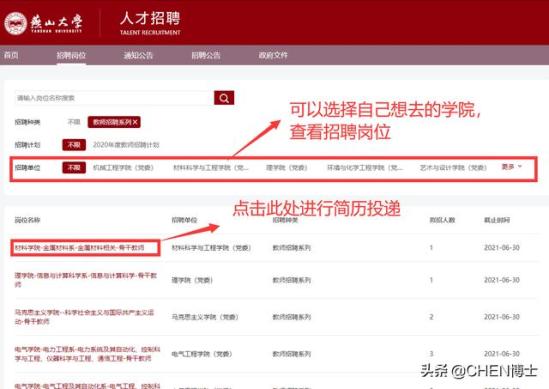
Task: Open 理学院-信息与计算科学系 job posting
Action: (86, 280)
